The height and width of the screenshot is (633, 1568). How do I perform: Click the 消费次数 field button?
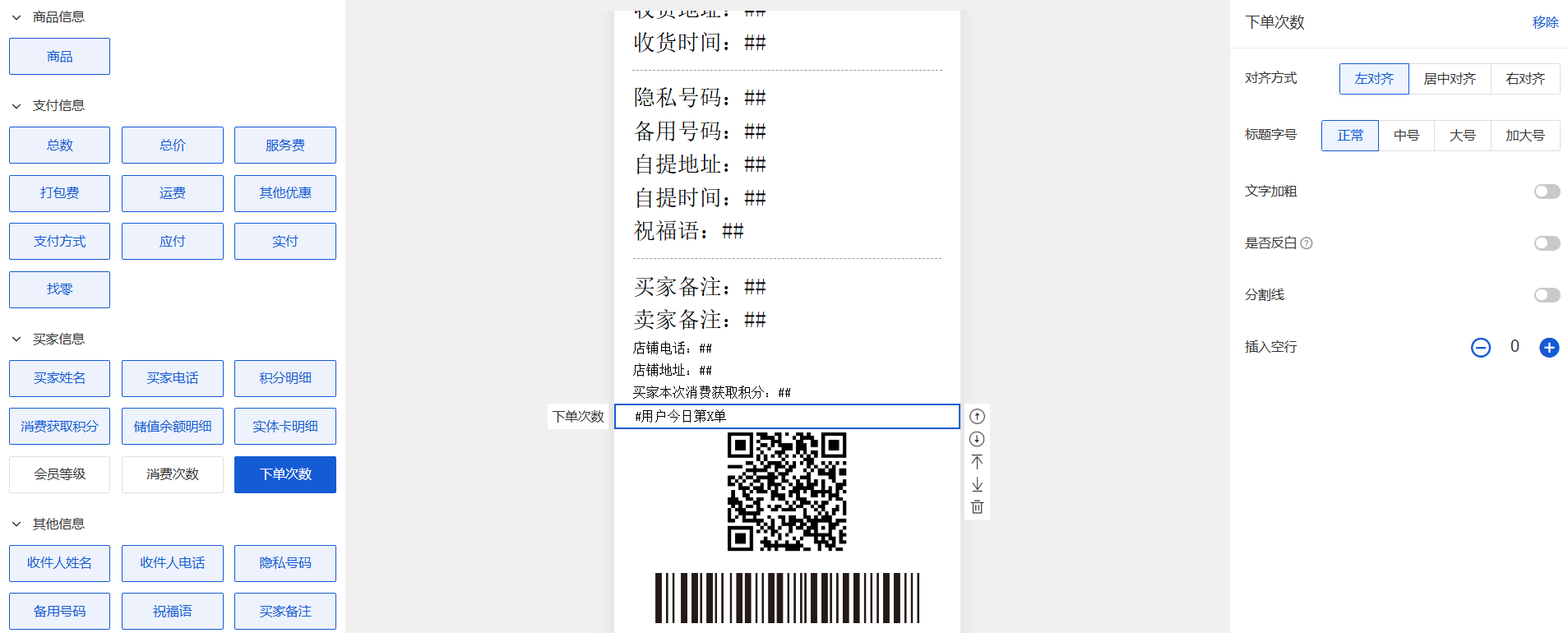coord(172,474)
